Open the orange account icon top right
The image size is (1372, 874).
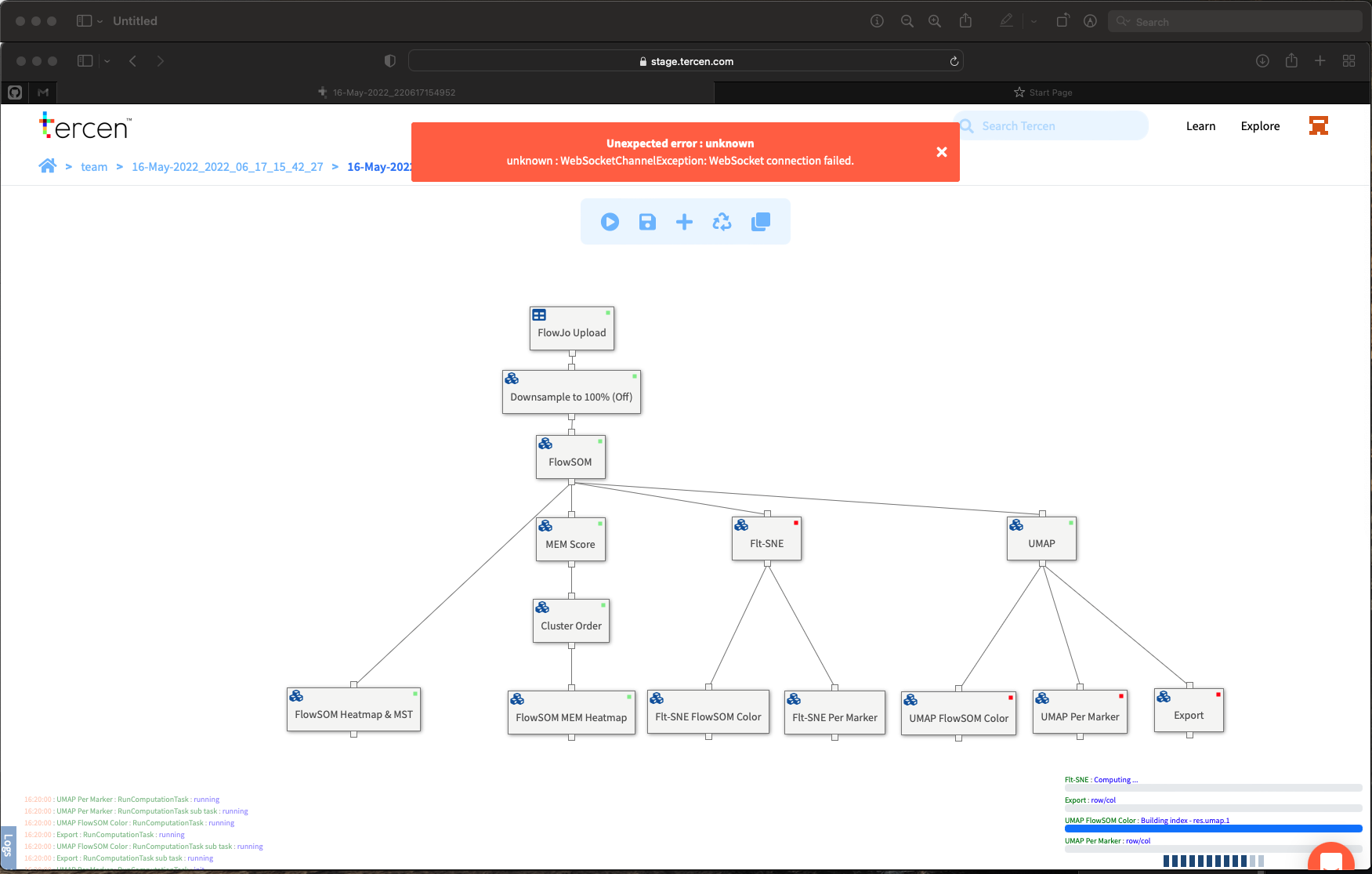coord(1319,125)
